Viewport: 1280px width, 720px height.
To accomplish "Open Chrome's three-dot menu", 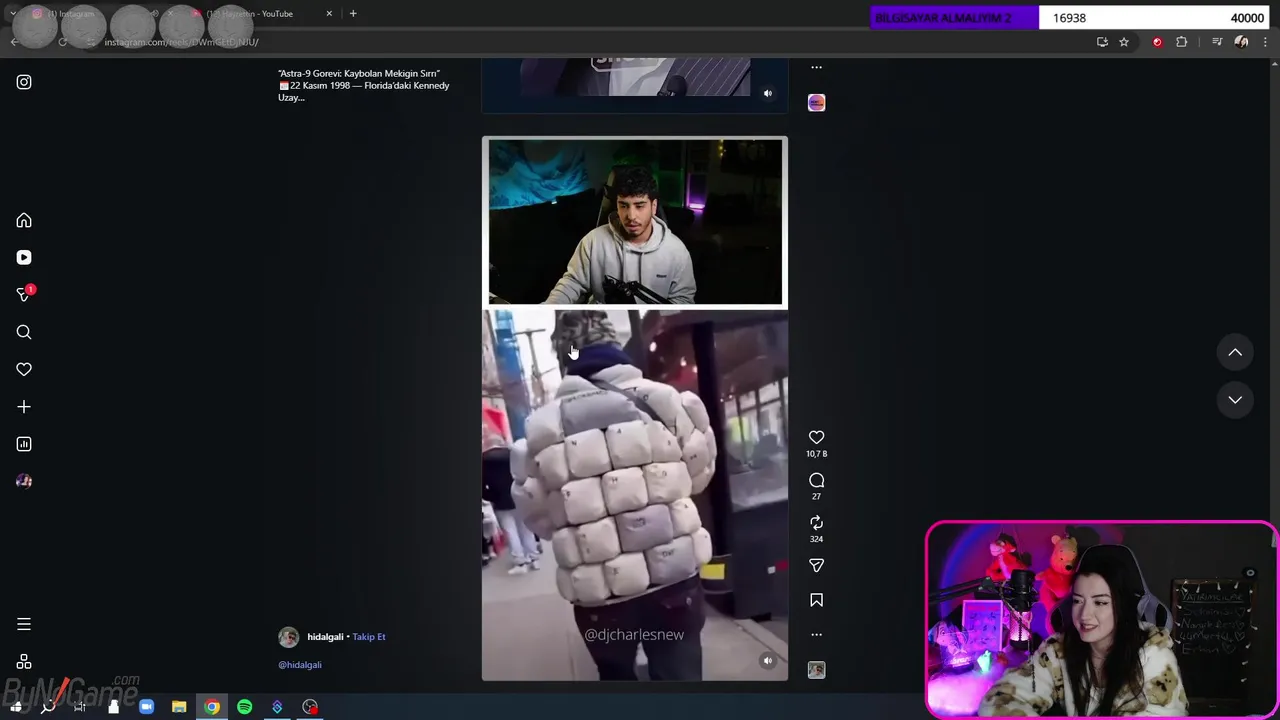I will pyautogui.click(x=1266, y=42).
